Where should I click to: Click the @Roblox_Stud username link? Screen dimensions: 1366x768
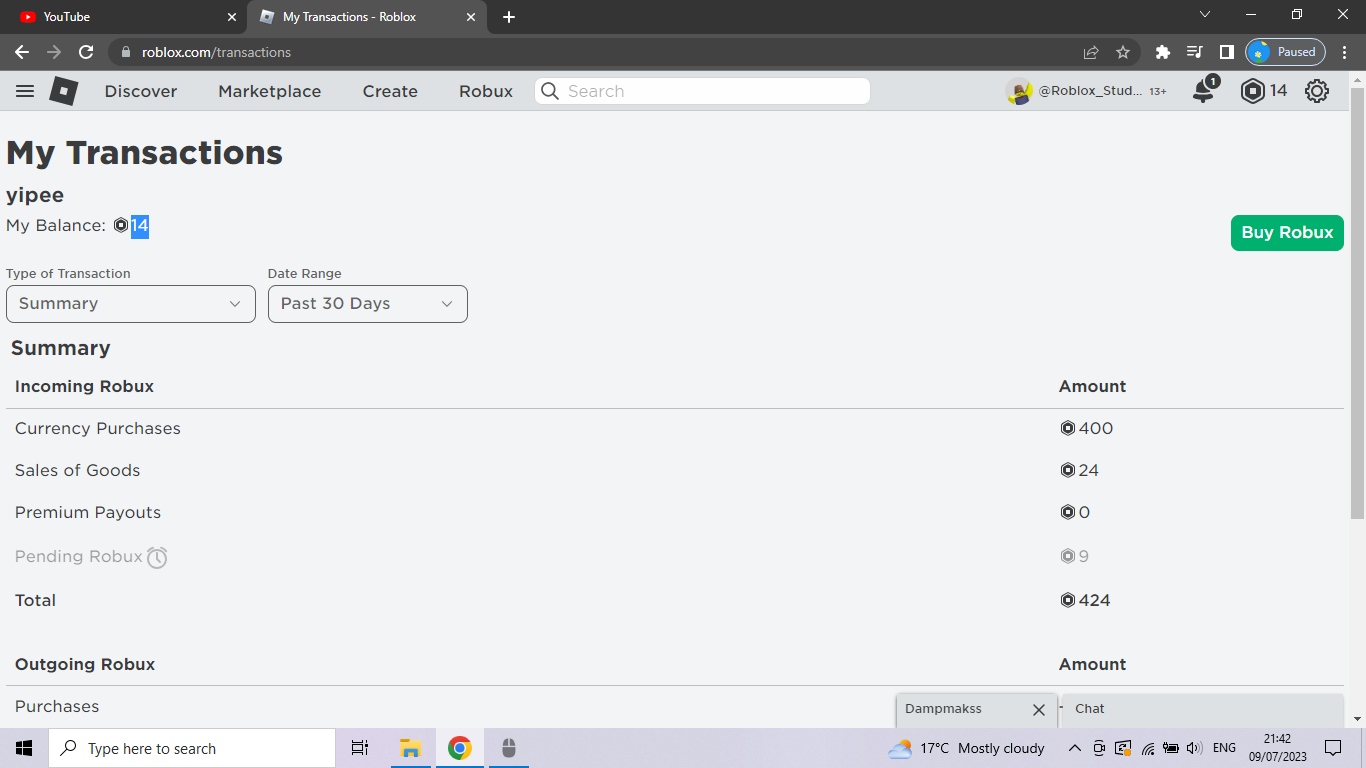[x=1090, y=91]
